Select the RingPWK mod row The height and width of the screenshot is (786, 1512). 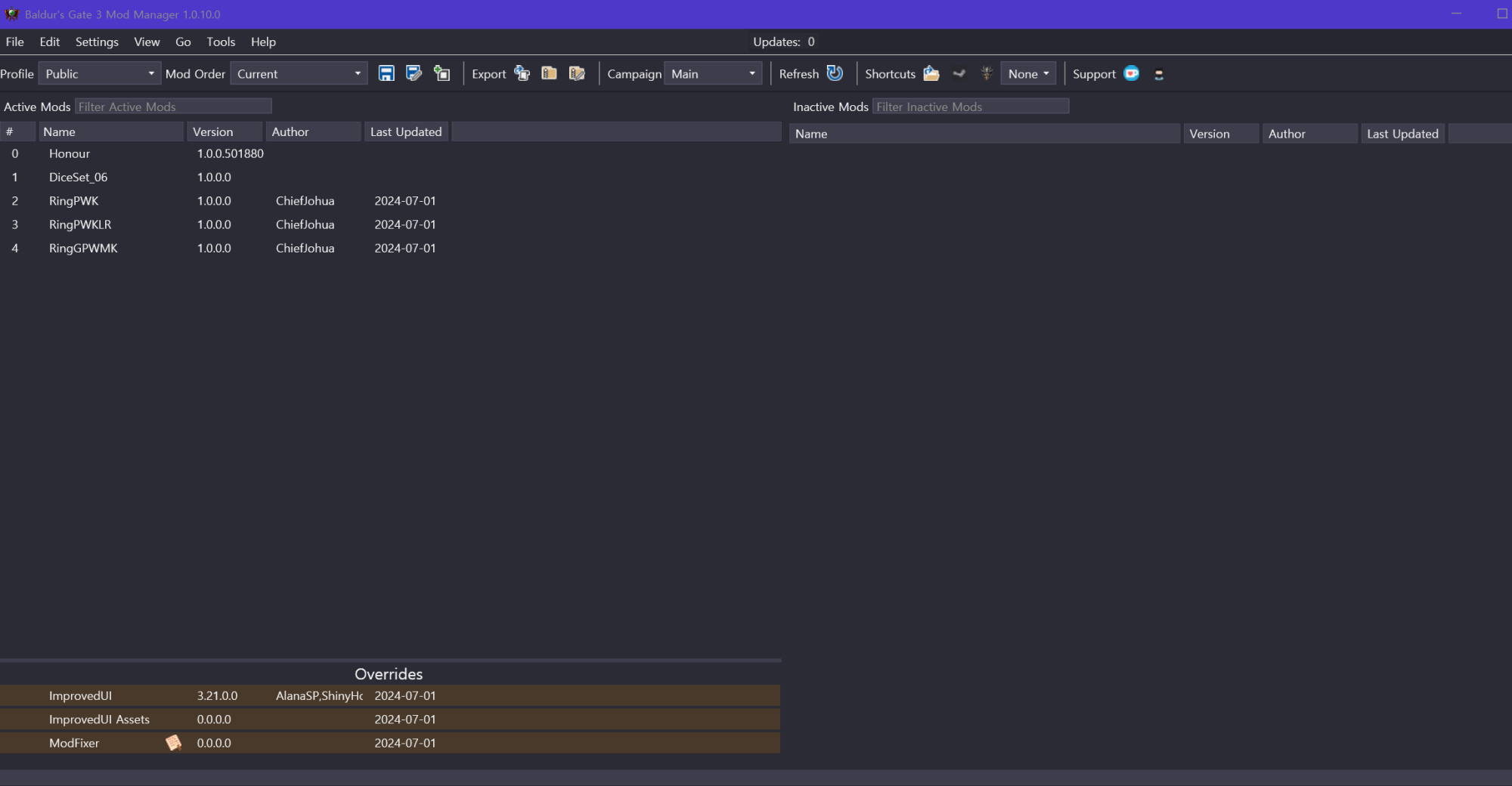390,201
